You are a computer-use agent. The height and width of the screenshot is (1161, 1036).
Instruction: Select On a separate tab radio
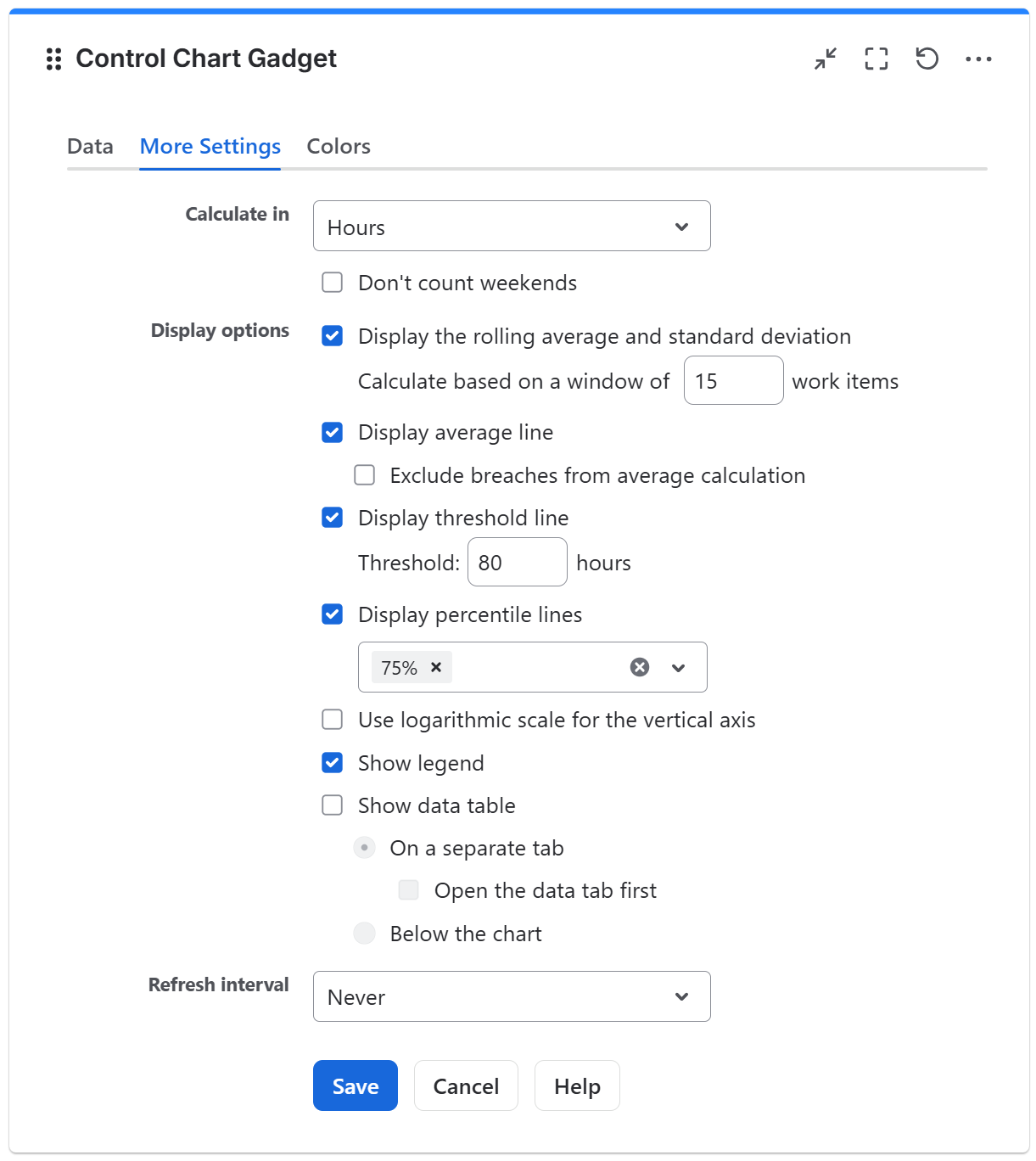(x=365, y=848)
